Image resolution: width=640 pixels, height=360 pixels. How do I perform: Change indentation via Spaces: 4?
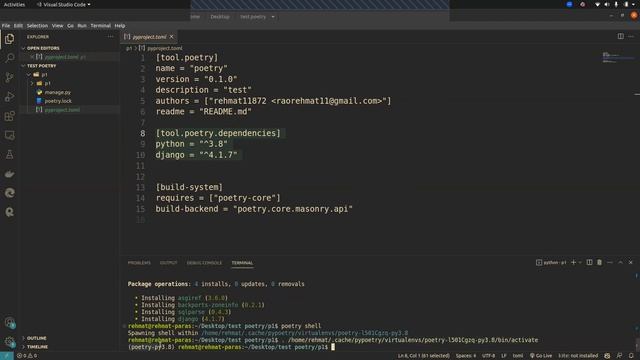[466, 356]
